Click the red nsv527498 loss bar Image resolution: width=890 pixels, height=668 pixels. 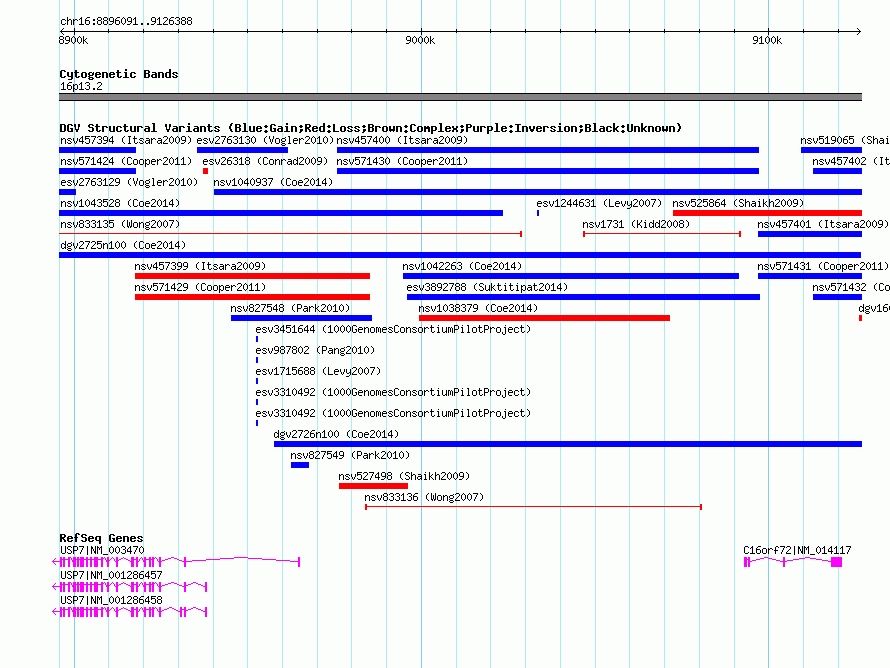[x=373, y=486]
